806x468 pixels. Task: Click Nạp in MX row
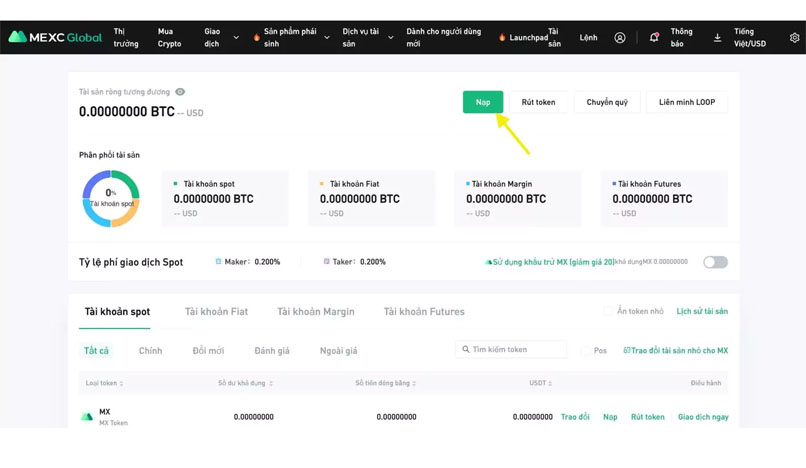[610, 417]
